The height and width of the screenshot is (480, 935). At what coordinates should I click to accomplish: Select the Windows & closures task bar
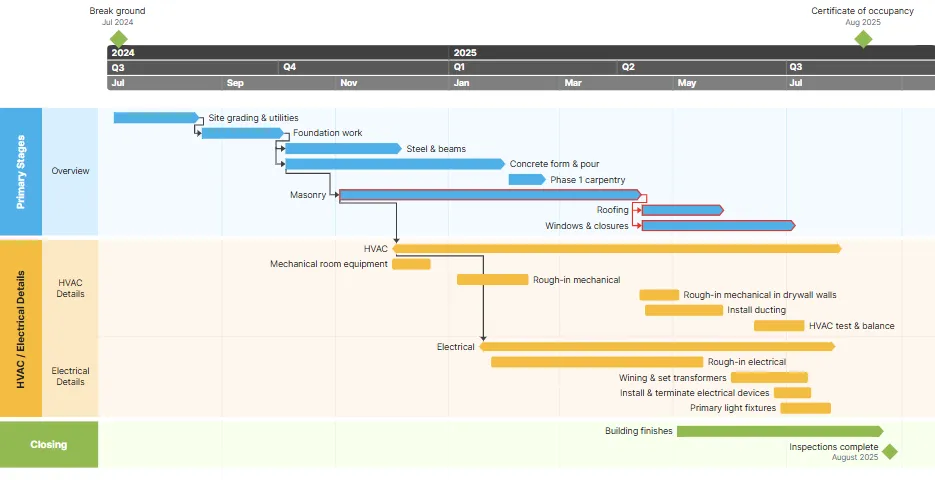[x=719, y=225]
